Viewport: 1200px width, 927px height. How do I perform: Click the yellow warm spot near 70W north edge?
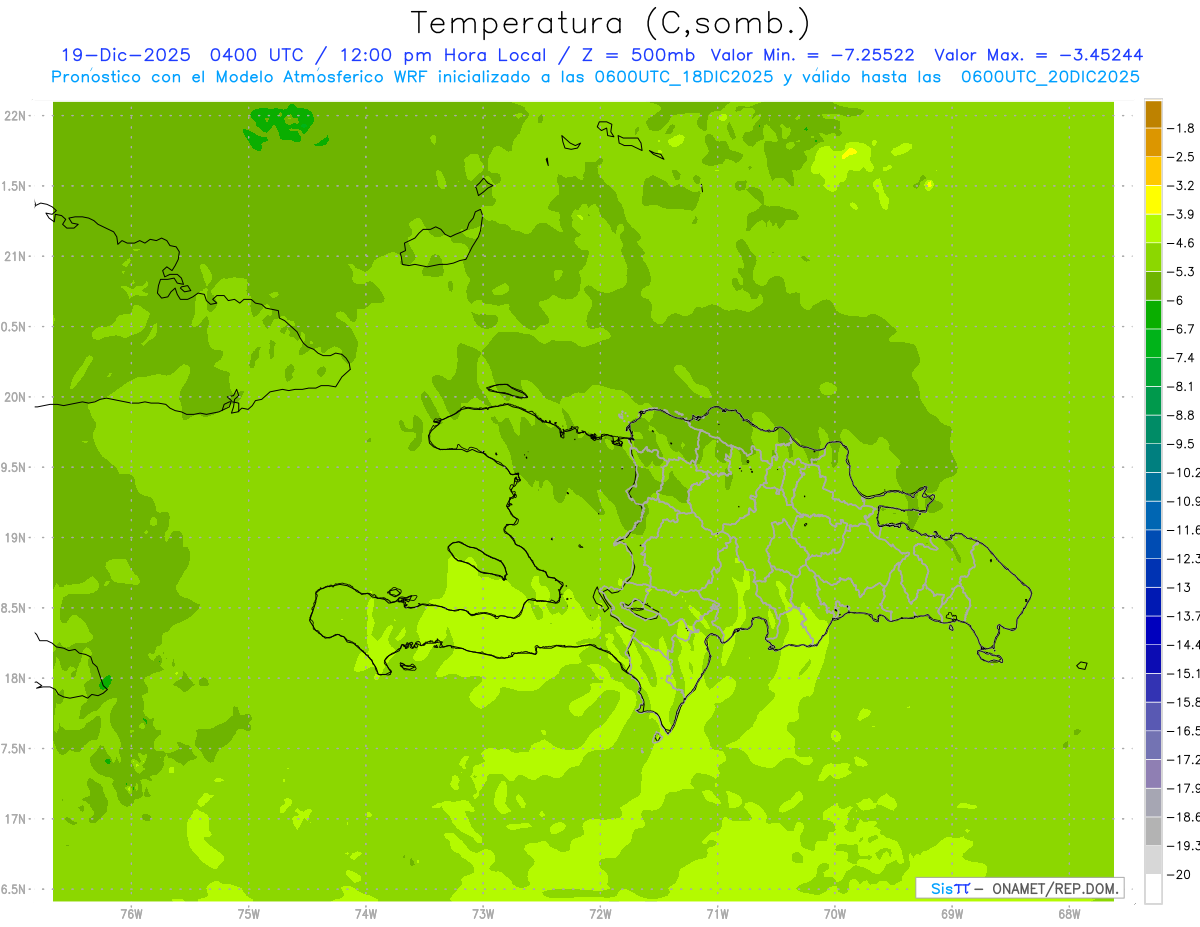(x=850, y=153)
